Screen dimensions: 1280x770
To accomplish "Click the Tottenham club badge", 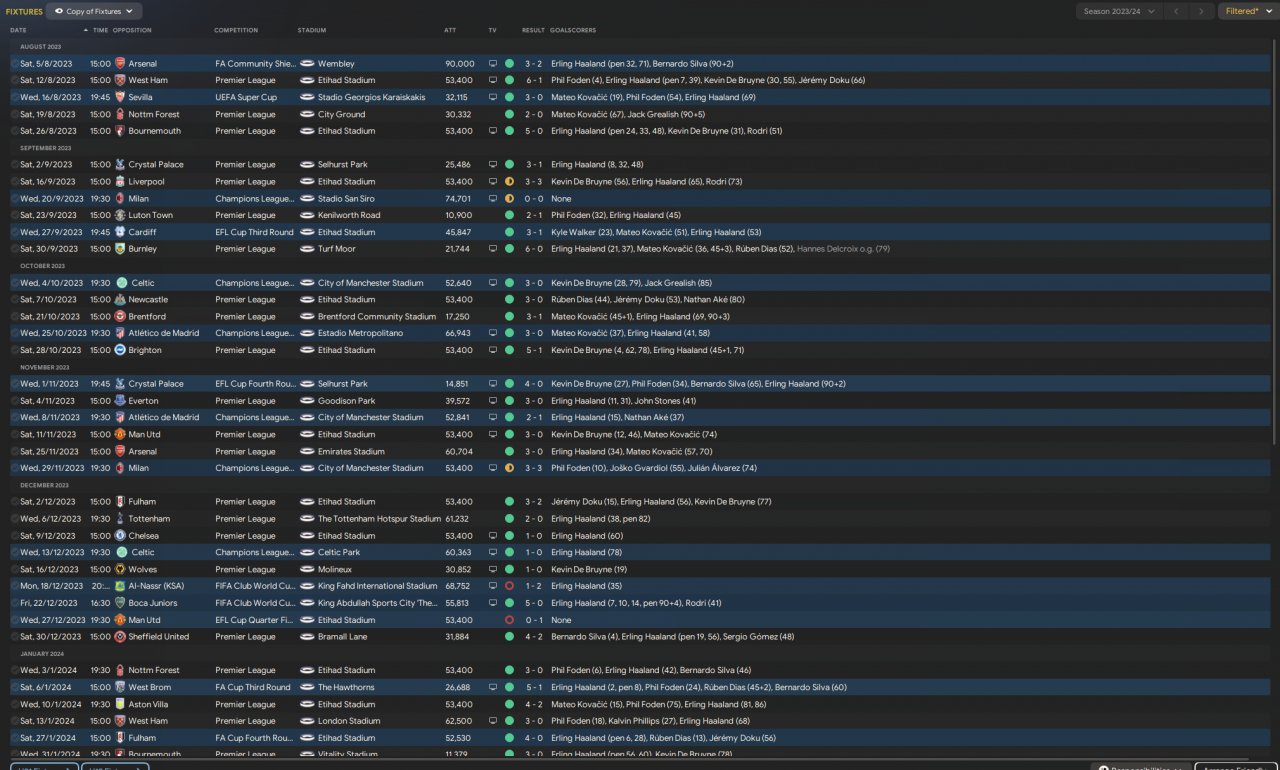I will tap(120, 519).
